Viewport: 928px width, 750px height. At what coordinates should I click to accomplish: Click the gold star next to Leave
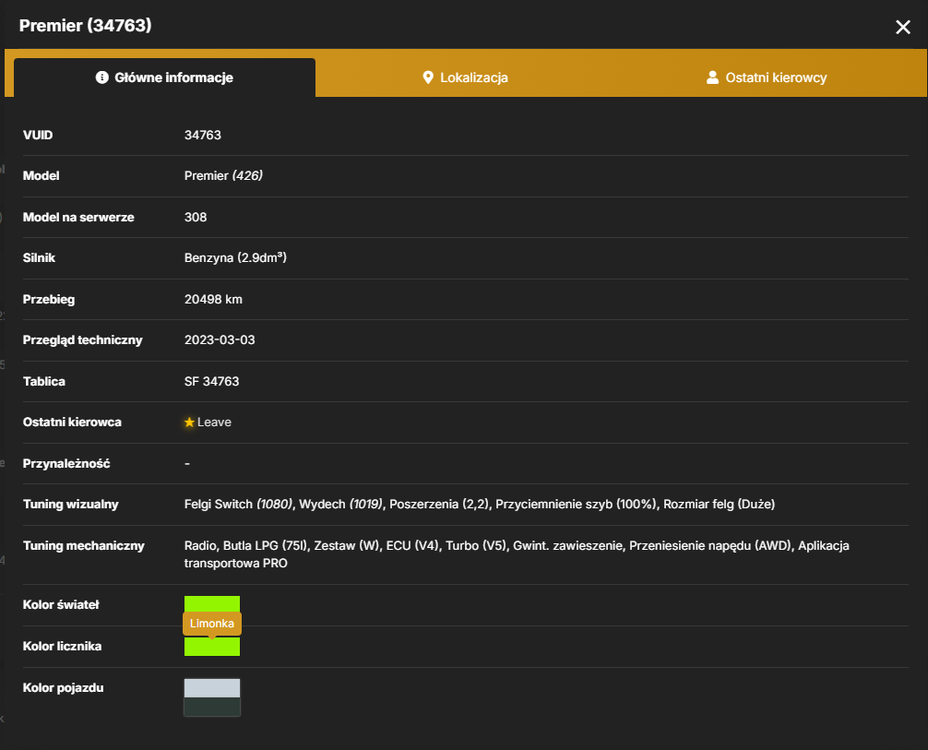tap(189, 422)
